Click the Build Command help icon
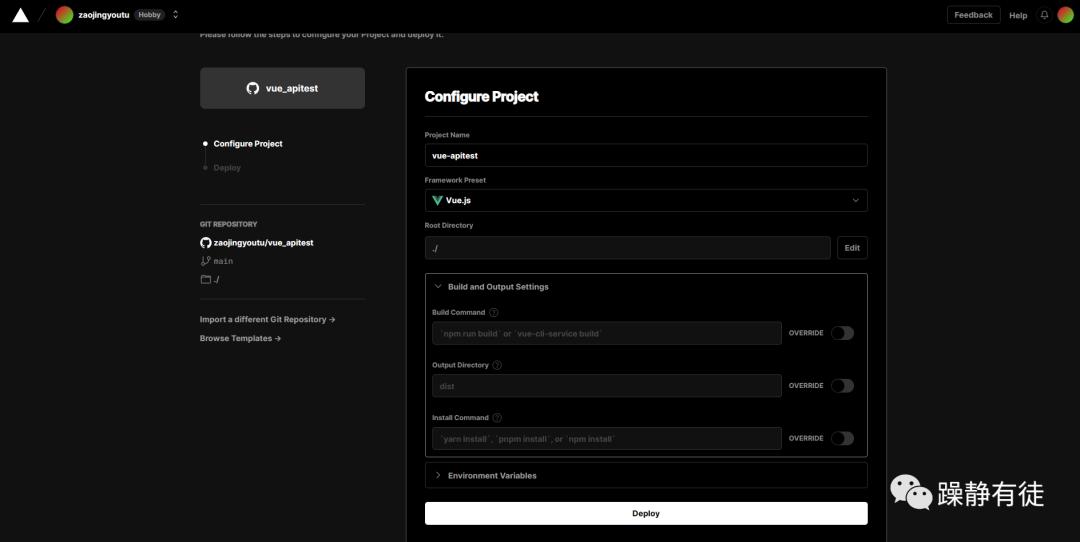 (494, 313)
